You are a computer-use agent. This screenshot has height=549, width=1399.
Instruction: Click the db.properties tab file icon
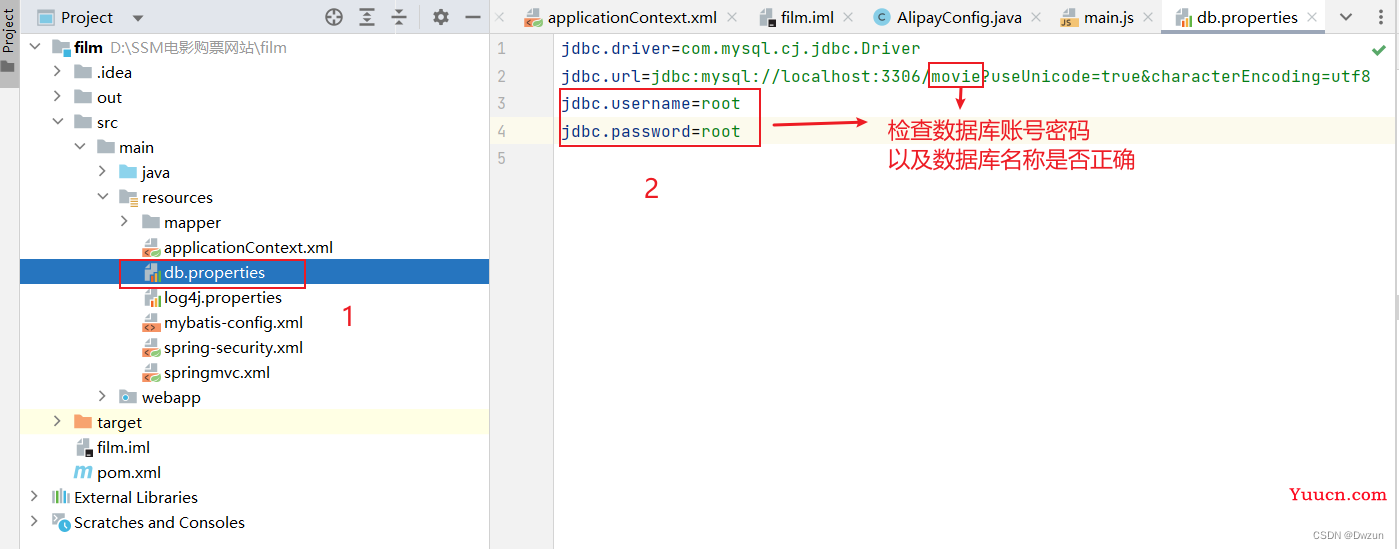click(x=1183, y=17)
